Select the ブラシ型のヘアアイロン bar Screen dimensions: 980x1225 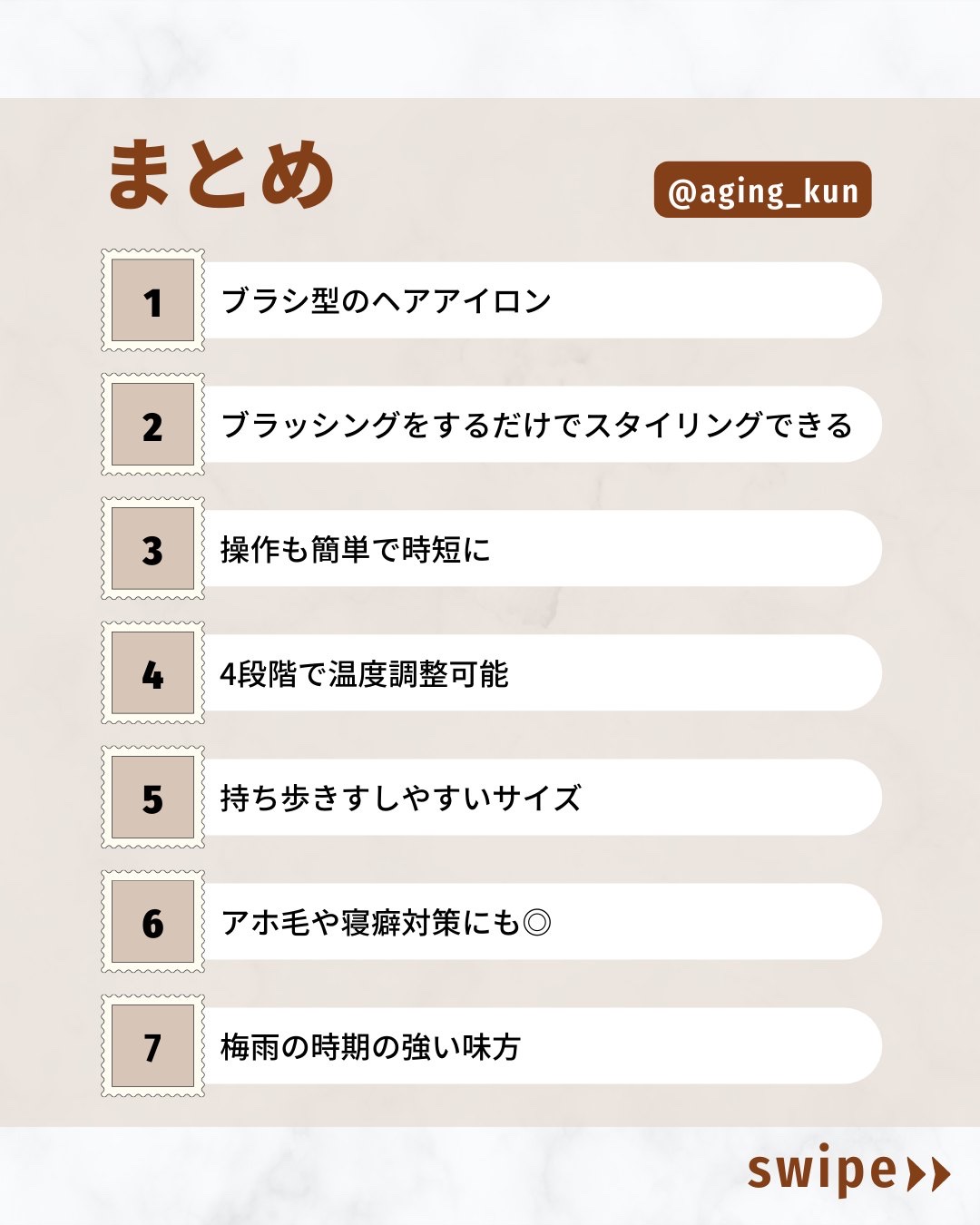click(x=543, y=300)
